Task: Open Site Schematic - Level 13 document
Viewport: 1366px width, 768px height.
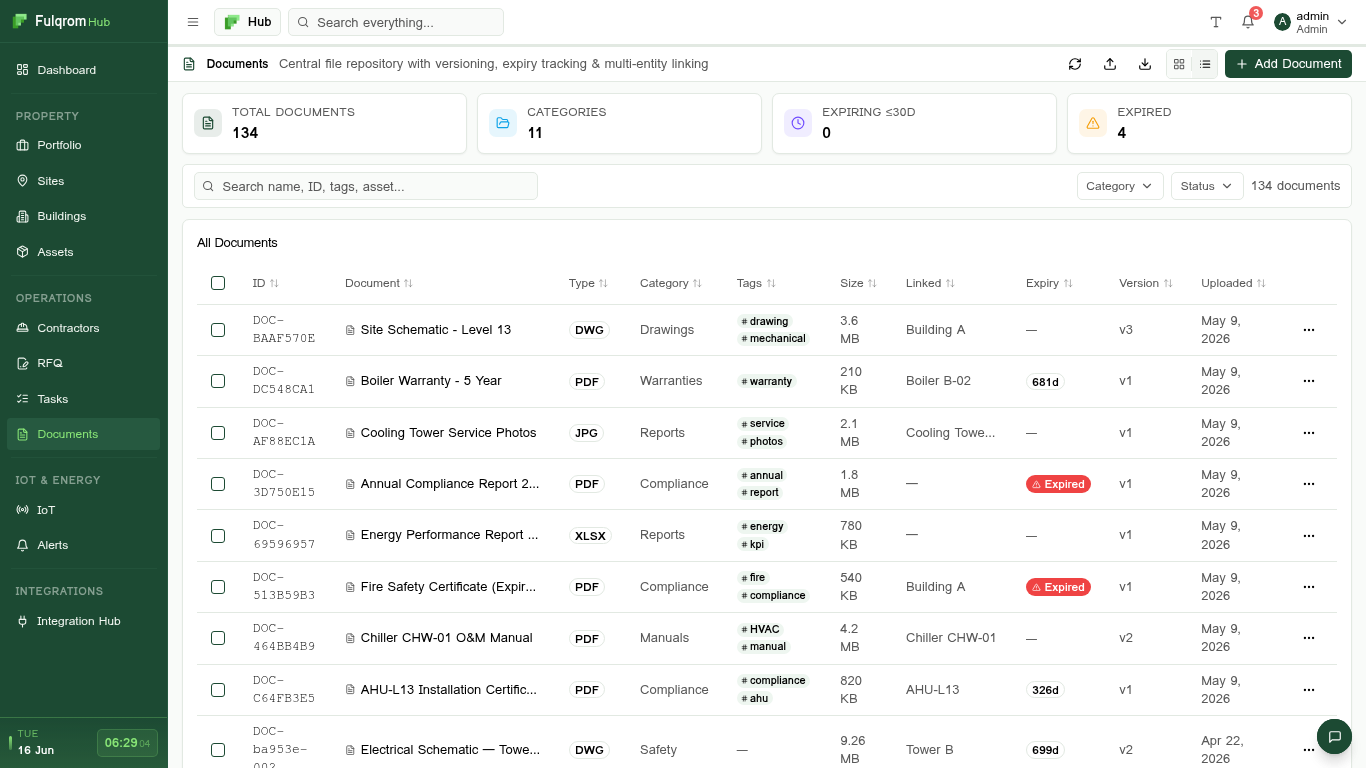Action: [436, 330]
